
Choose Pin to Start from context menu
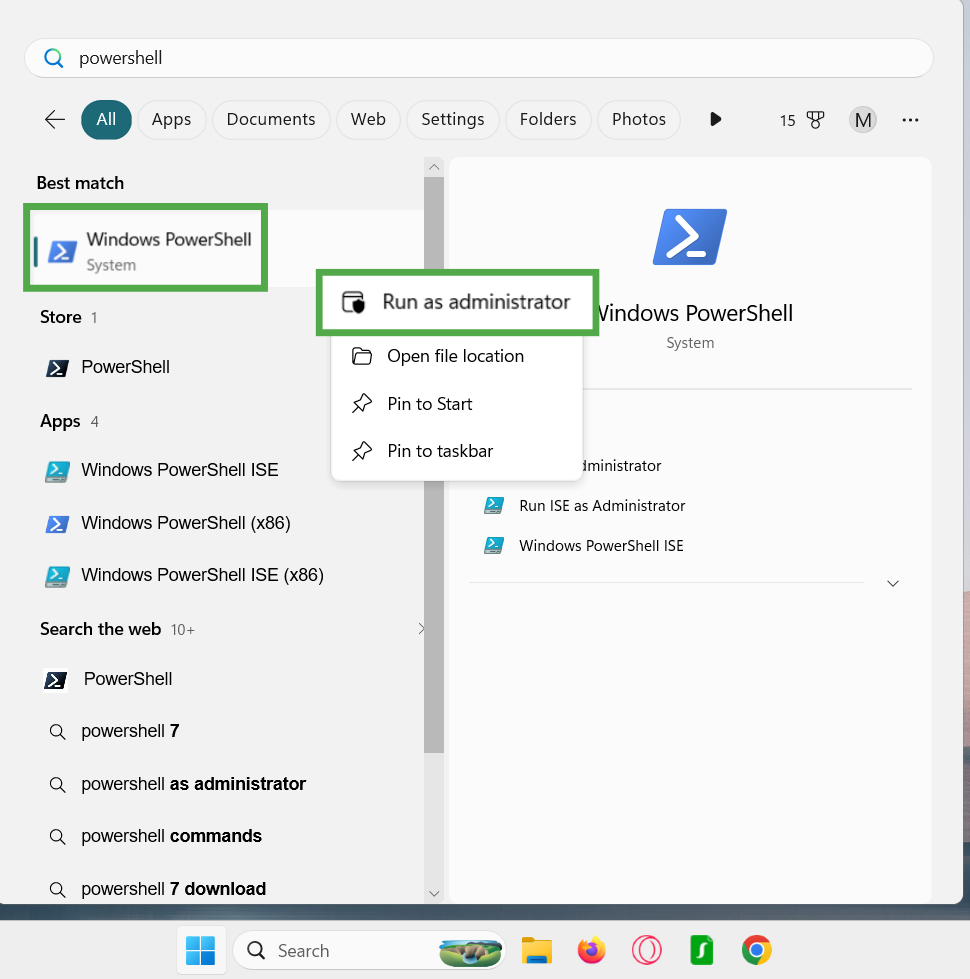pyautogui.click(x=457, y=404)
